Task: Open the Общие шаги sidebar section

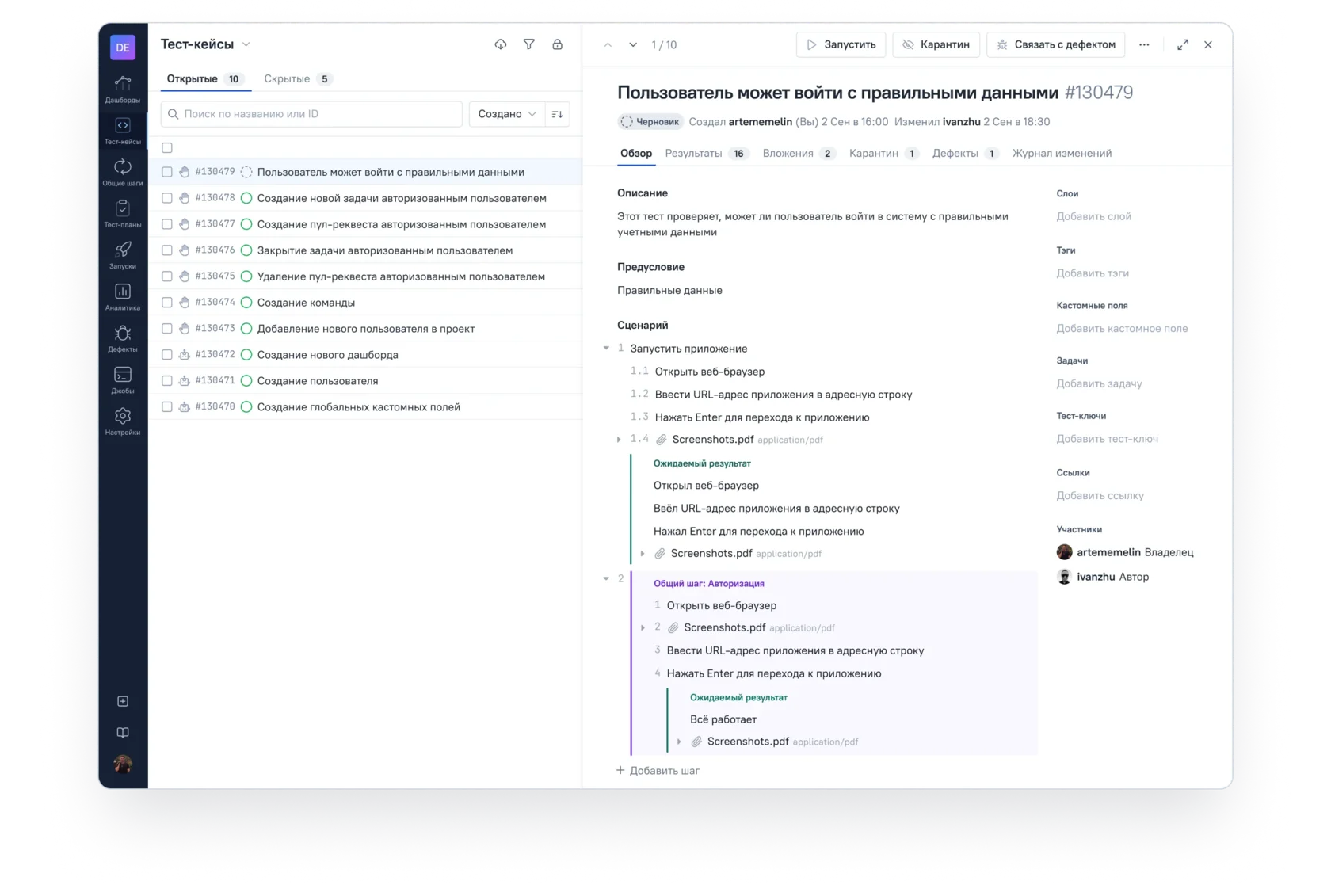Action: click(x=123, y=173)
